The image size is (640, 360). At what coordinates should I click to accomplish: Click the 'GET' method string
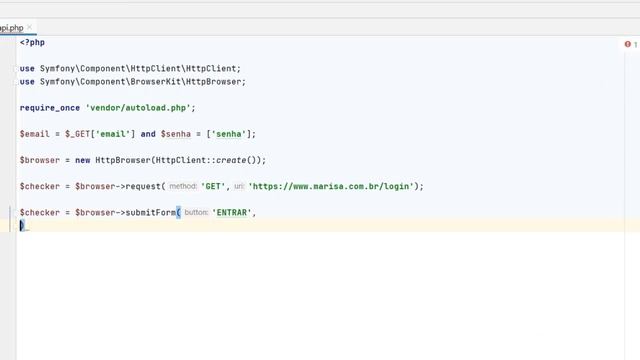coord(213,186)
